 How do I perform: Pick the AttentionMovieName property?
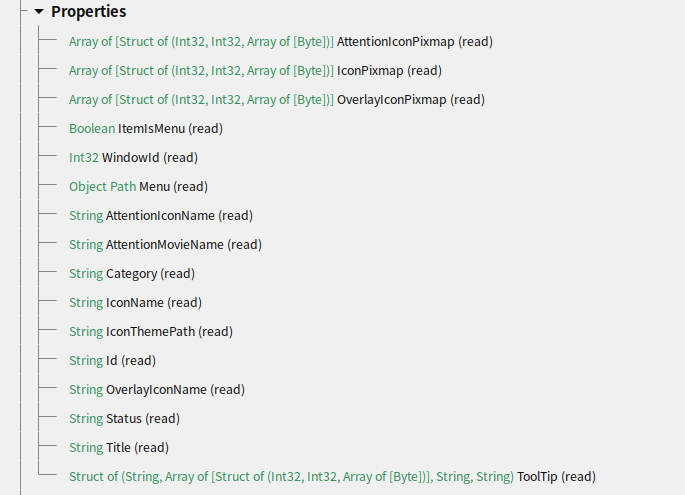pos(165,245)
